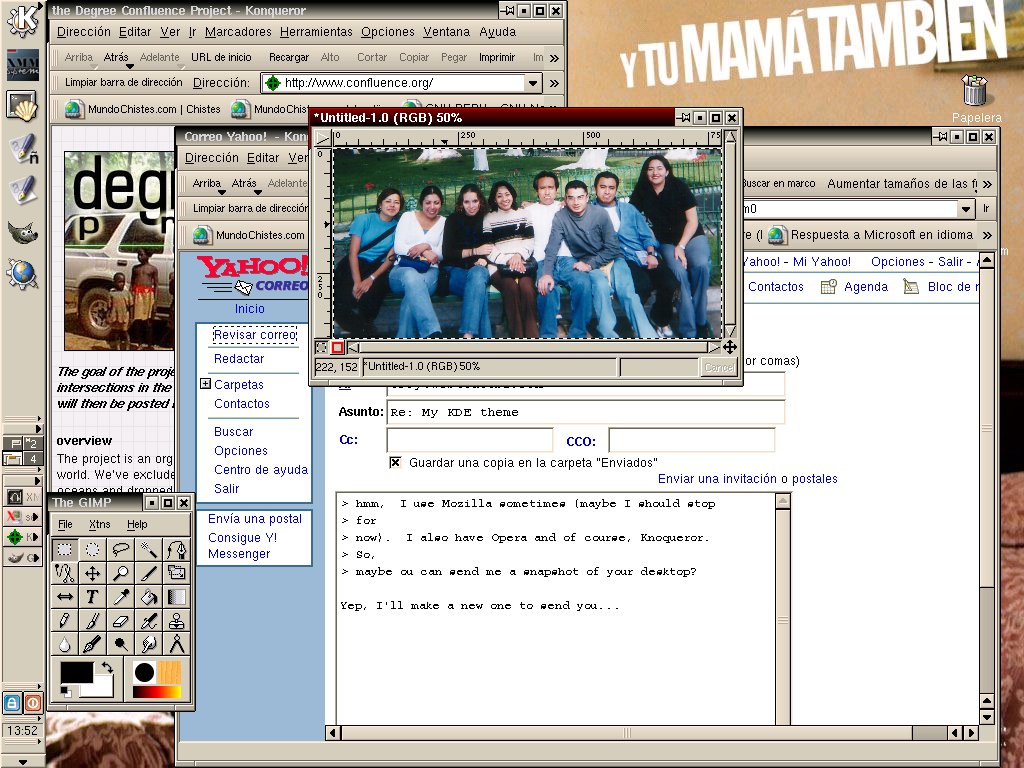The height and width of the screenshot is (768, 1024).
Task: Choose the Crop knife tool in GIMP
Action: (149, 573)
